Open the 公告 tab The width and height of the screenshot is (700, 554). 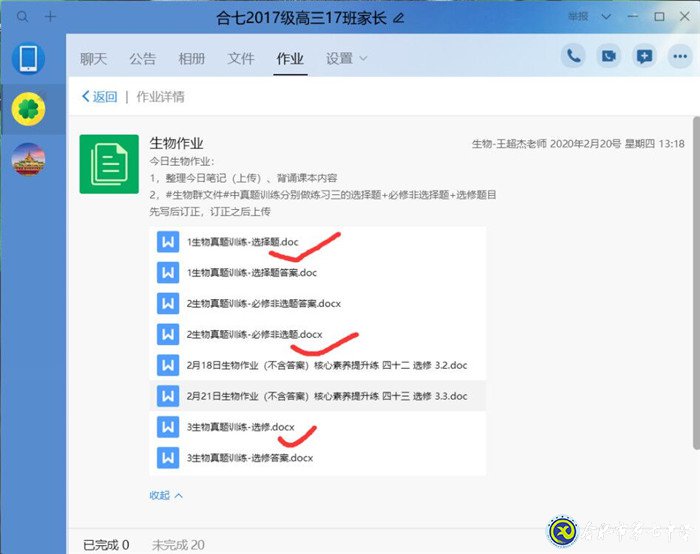(142, 59)
